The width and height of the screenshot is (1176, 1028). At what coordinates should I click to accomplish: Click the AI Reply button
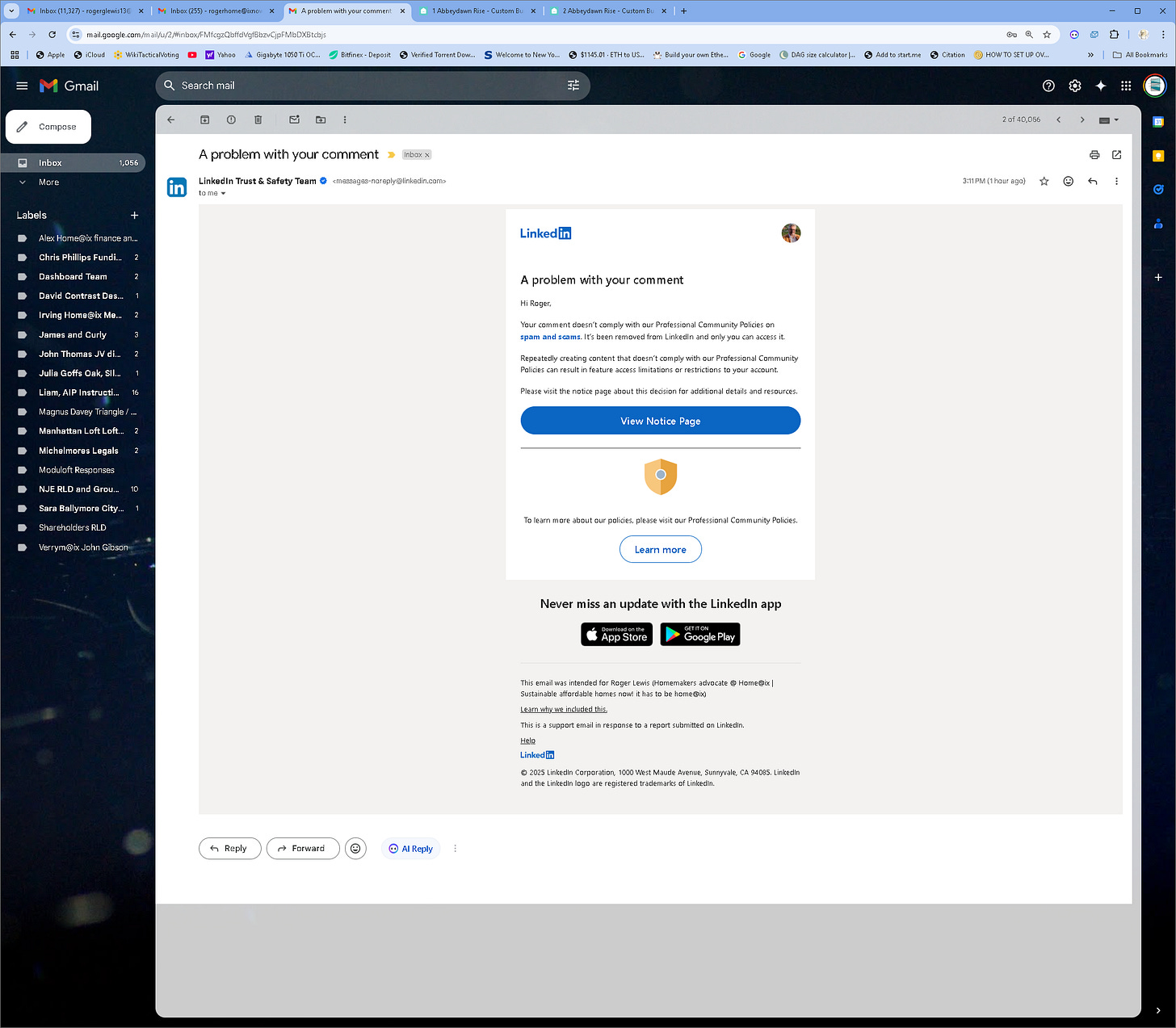(411, 849)
